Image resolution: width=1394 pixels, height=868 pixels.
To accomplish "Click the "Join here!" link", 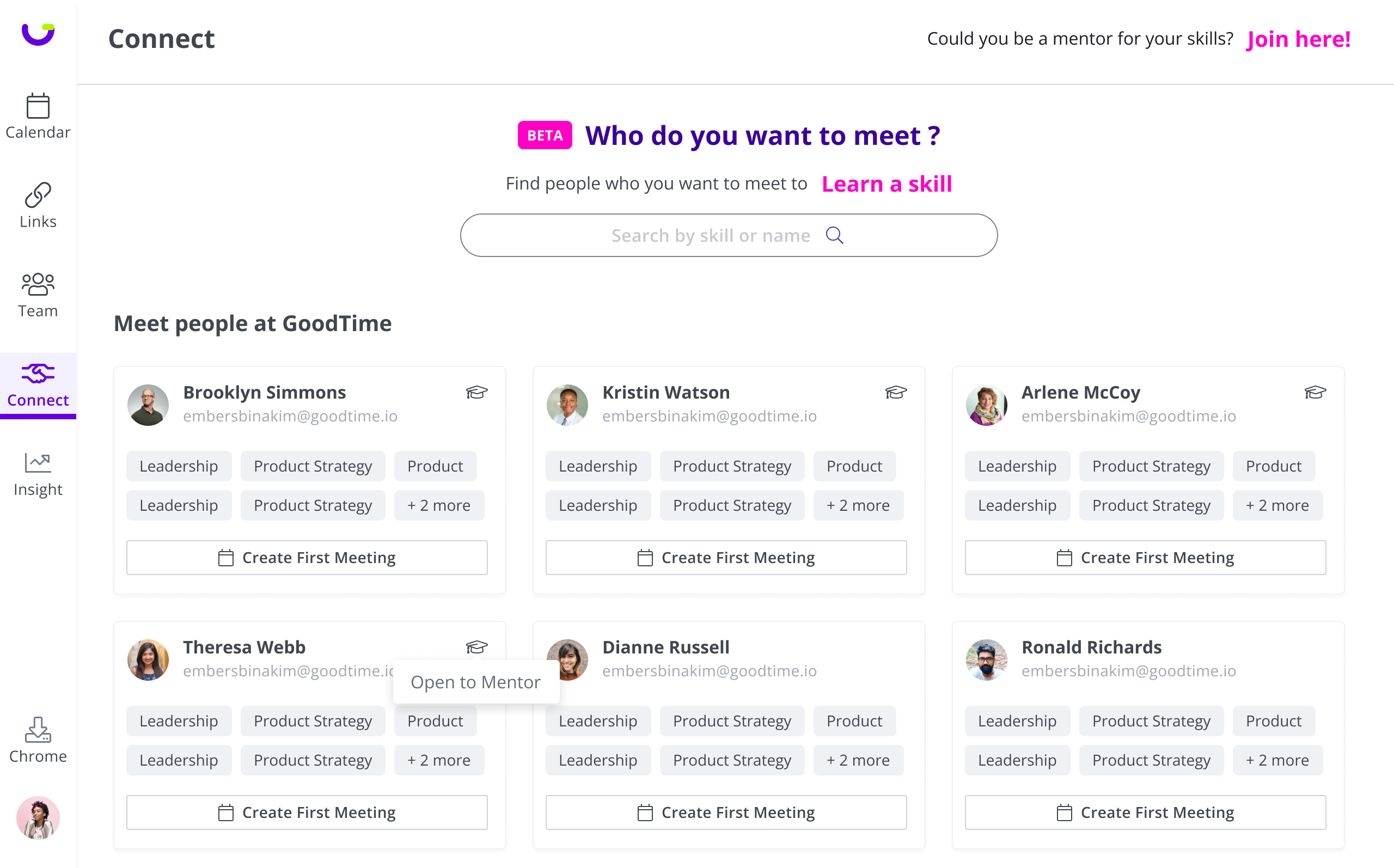I will point(1298,39).
